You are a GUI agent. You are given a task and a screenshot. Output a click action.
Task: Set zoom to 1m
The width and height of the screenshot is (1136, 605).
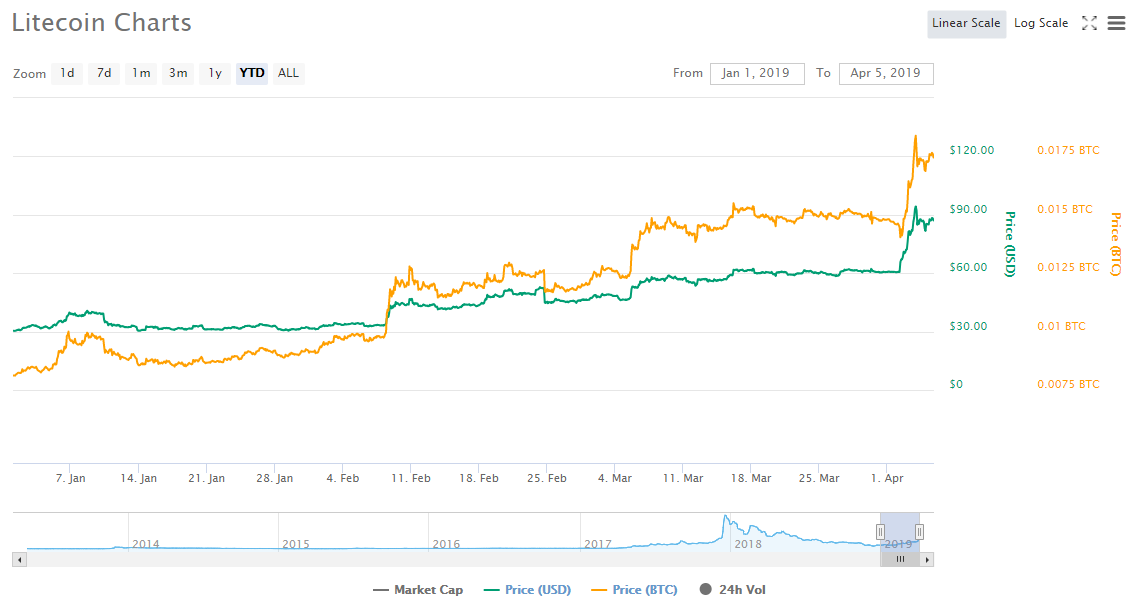pos(141,73)
